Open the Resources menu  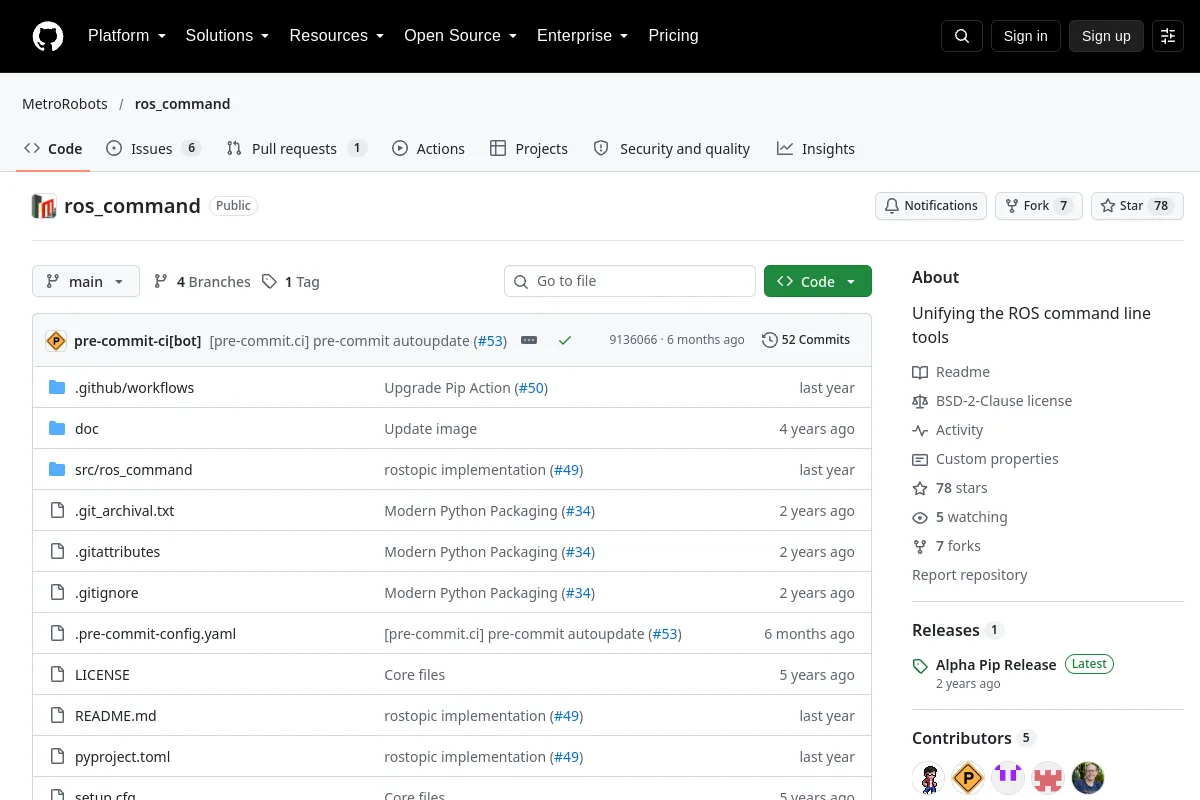337,36
